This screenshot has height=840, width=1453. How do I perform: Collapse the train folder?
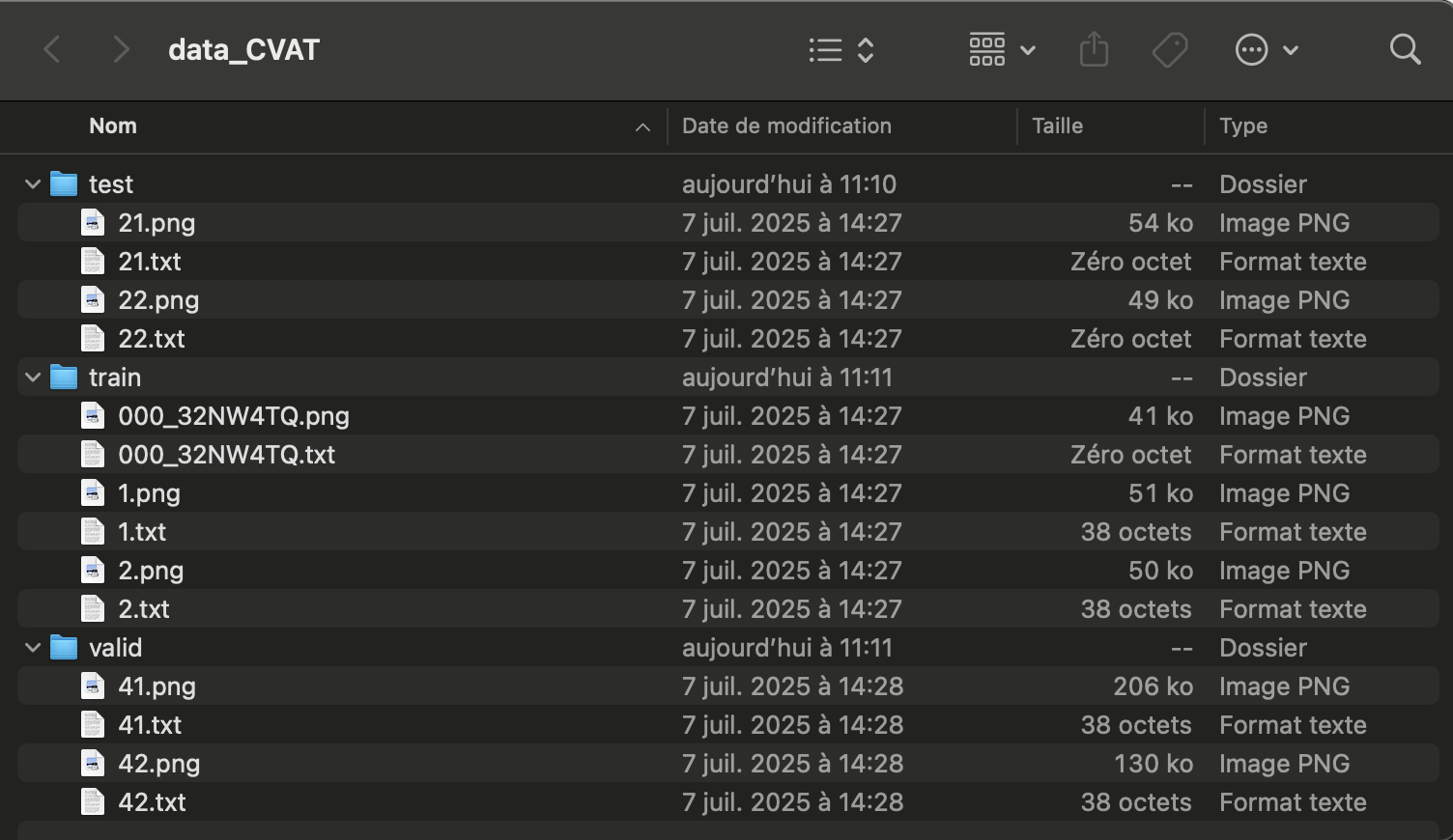click(33, 377)
